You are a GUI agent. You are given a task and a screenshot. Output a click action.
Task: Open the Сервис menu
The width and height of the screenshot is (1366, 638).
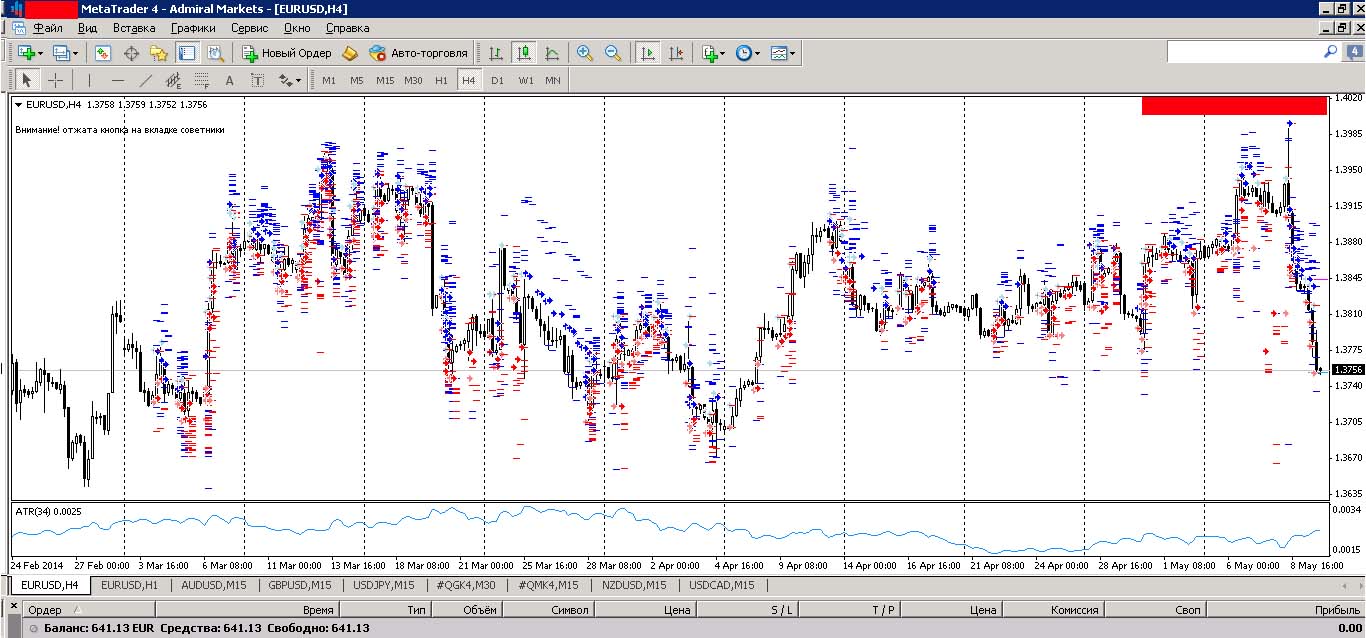249,28
